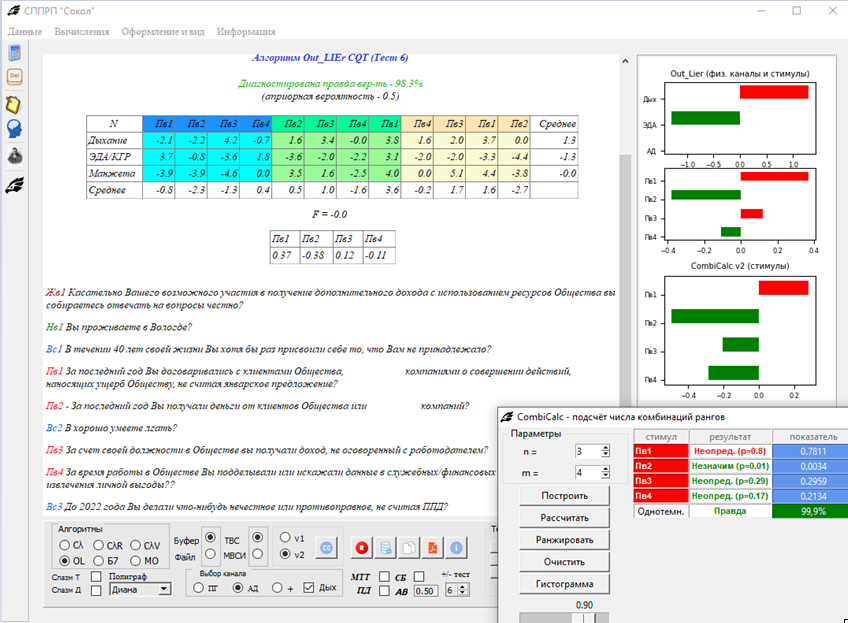Enable the Спазм Т checkbox

pos(96,577)
